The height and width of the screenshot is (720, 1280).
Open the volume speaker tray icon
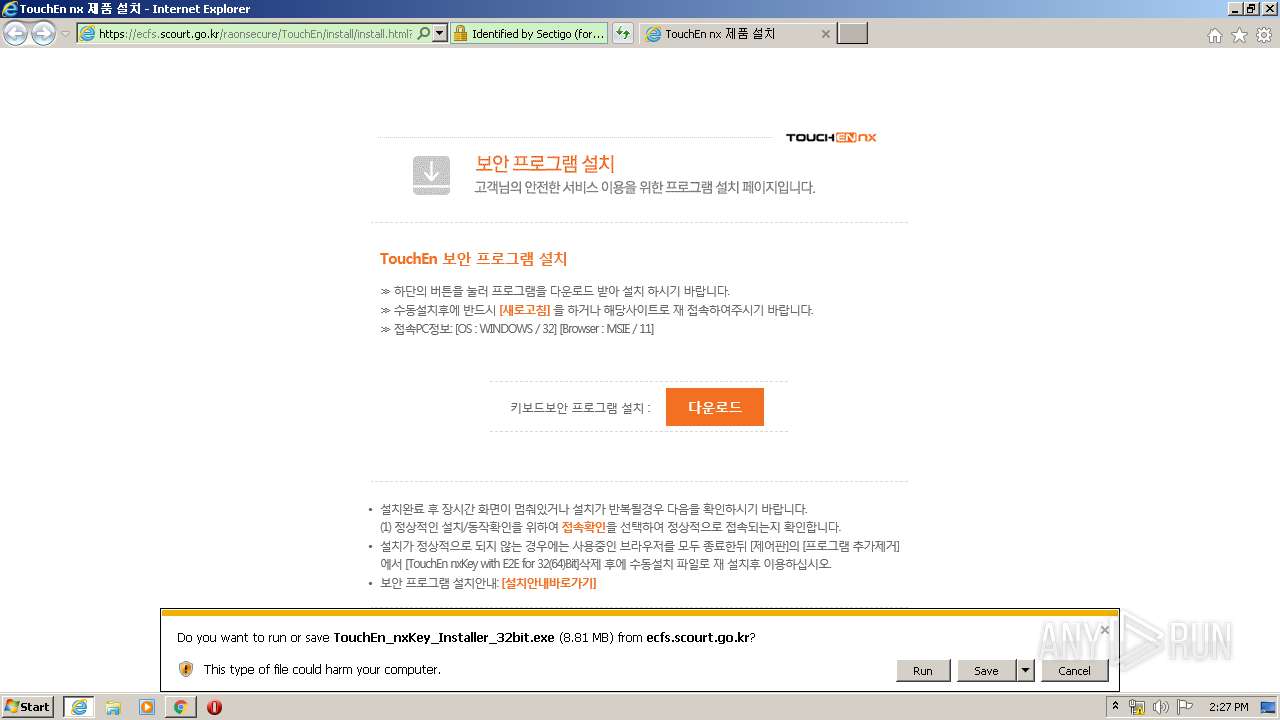tap(1162, 707)
